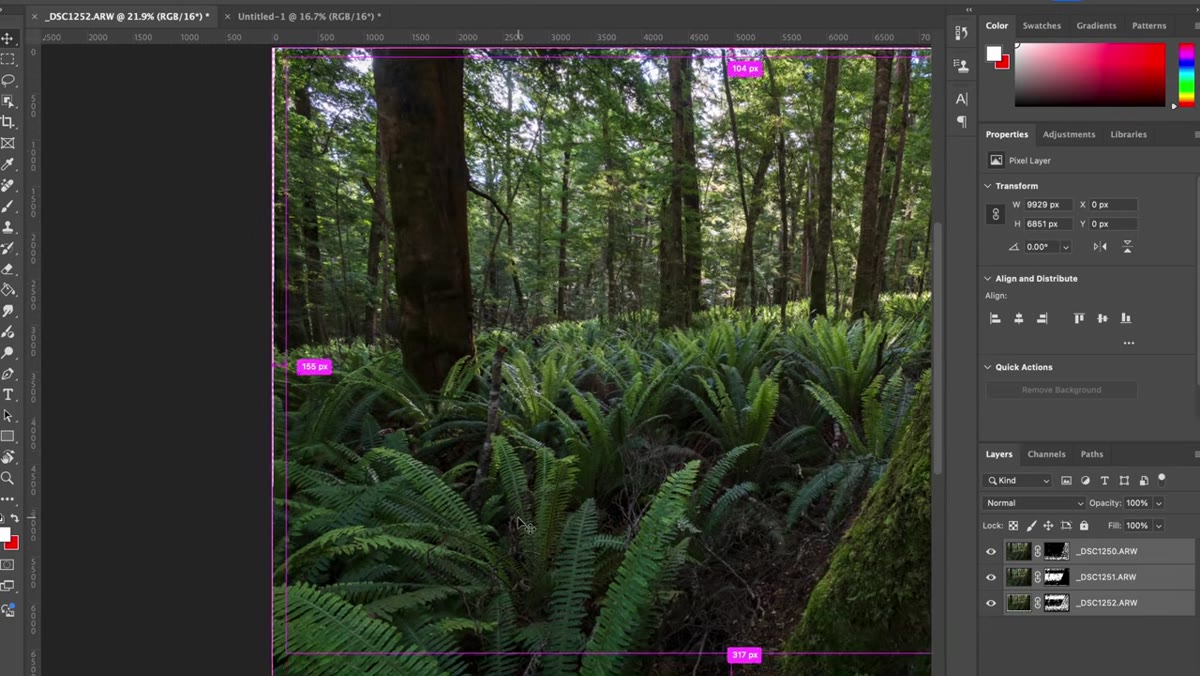Switch to the Adjustments tab

[1069, 134]
